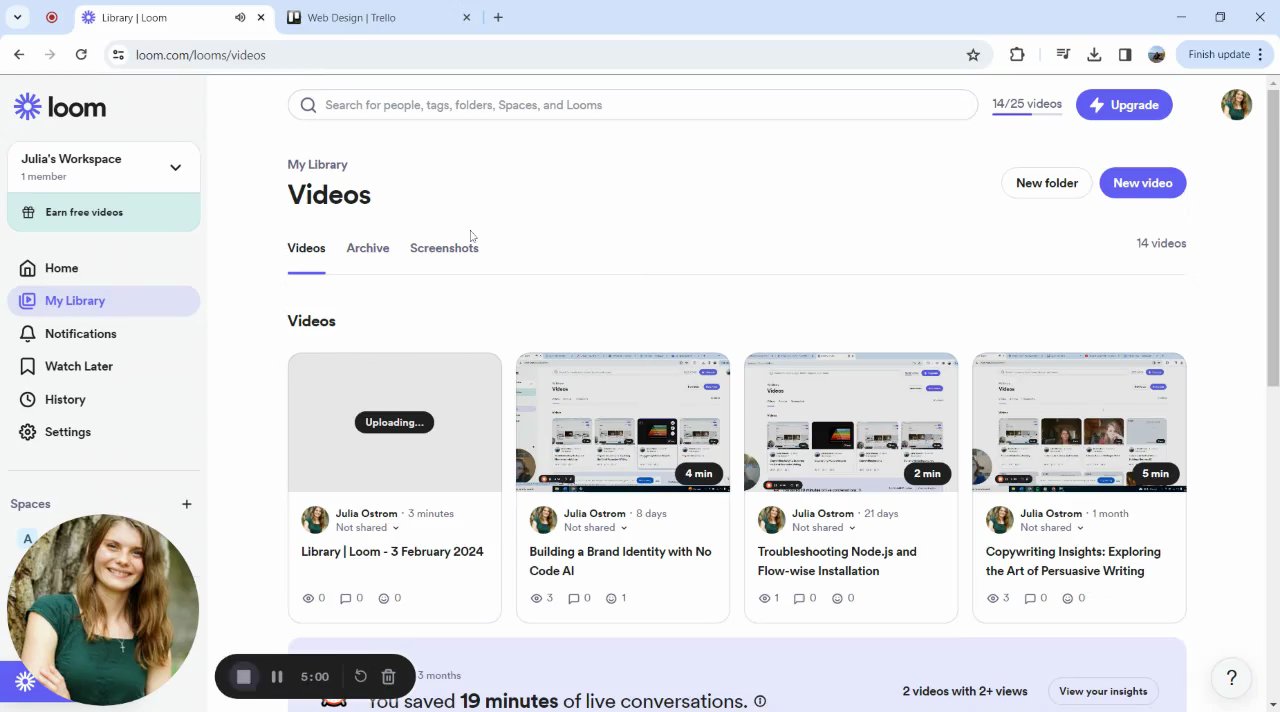
Task: Restart the recording with the undo icon
Action: (360, 677)
